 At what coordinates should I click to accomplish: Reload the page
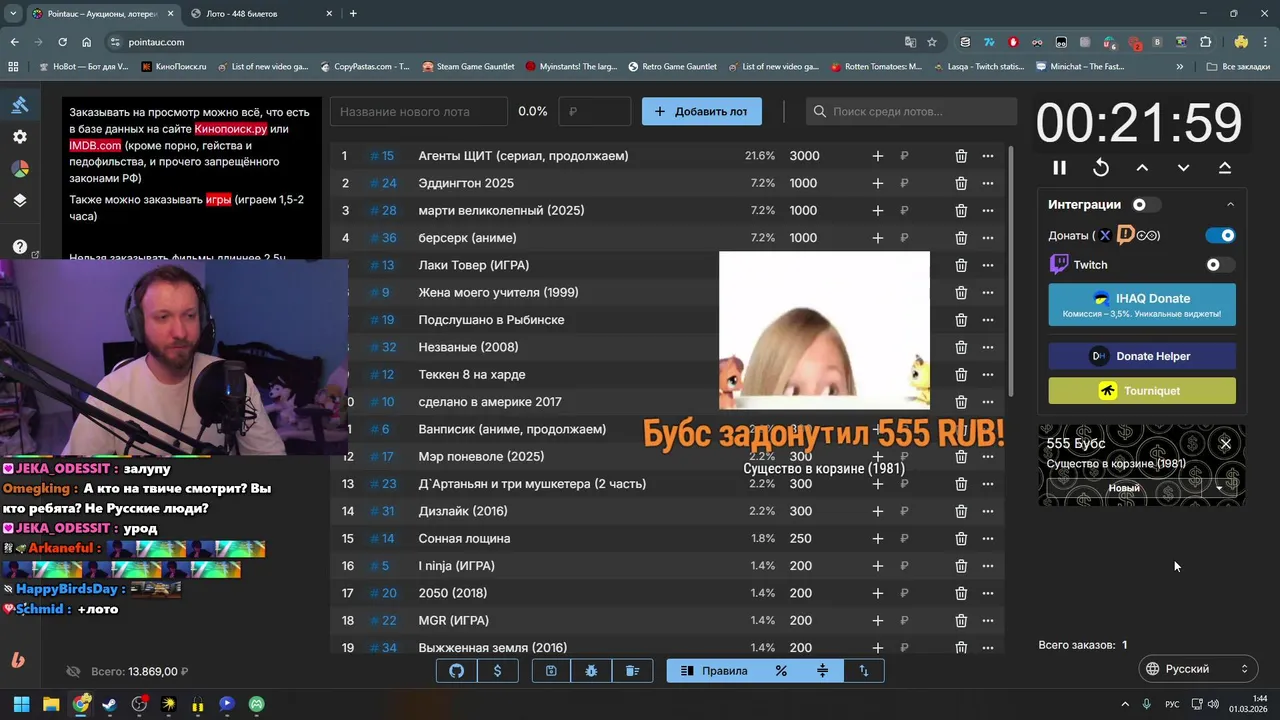tap(63, 42)
